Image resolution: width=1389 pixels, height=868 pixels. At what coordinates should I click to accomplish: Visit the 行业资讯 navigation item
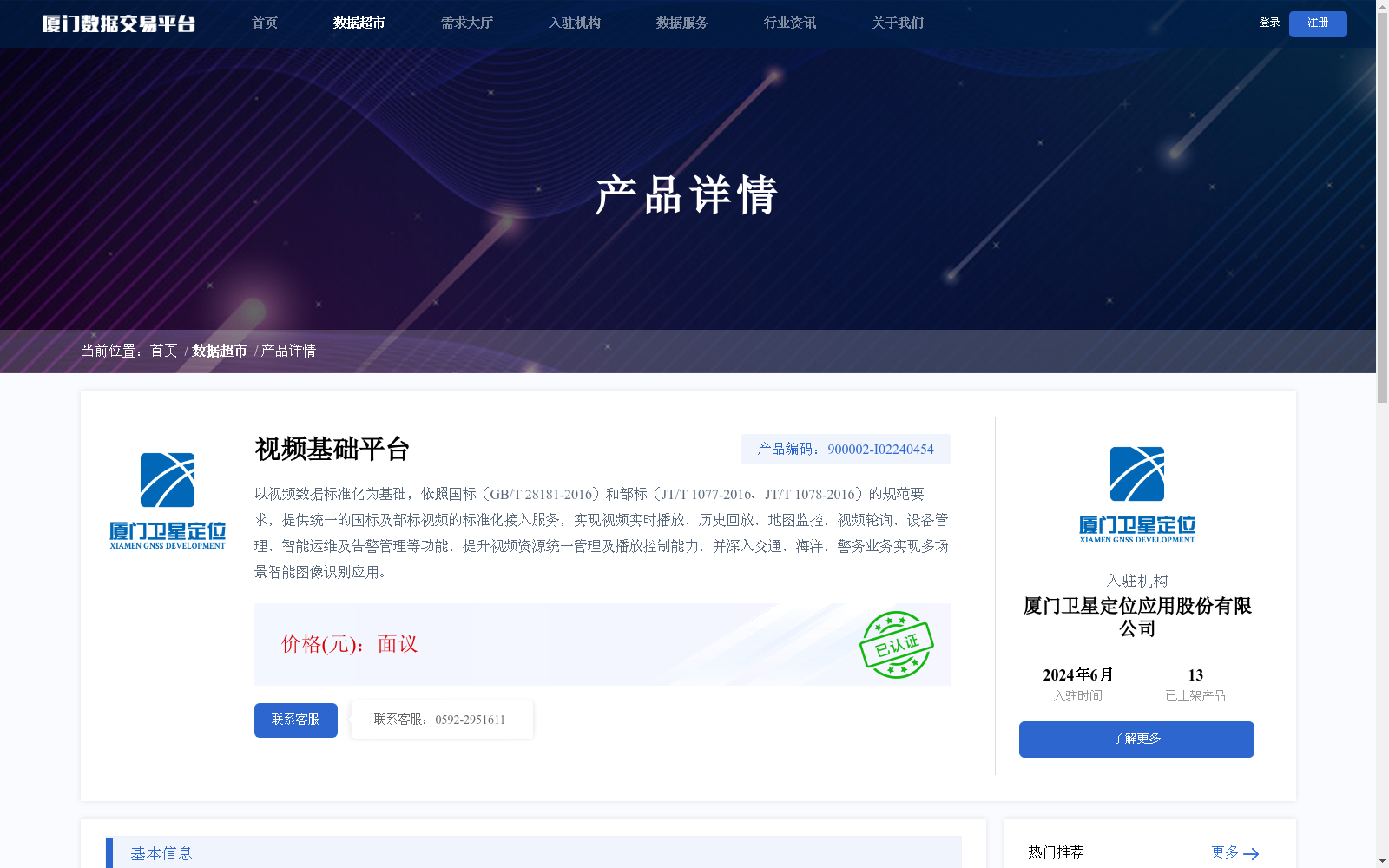790,23
